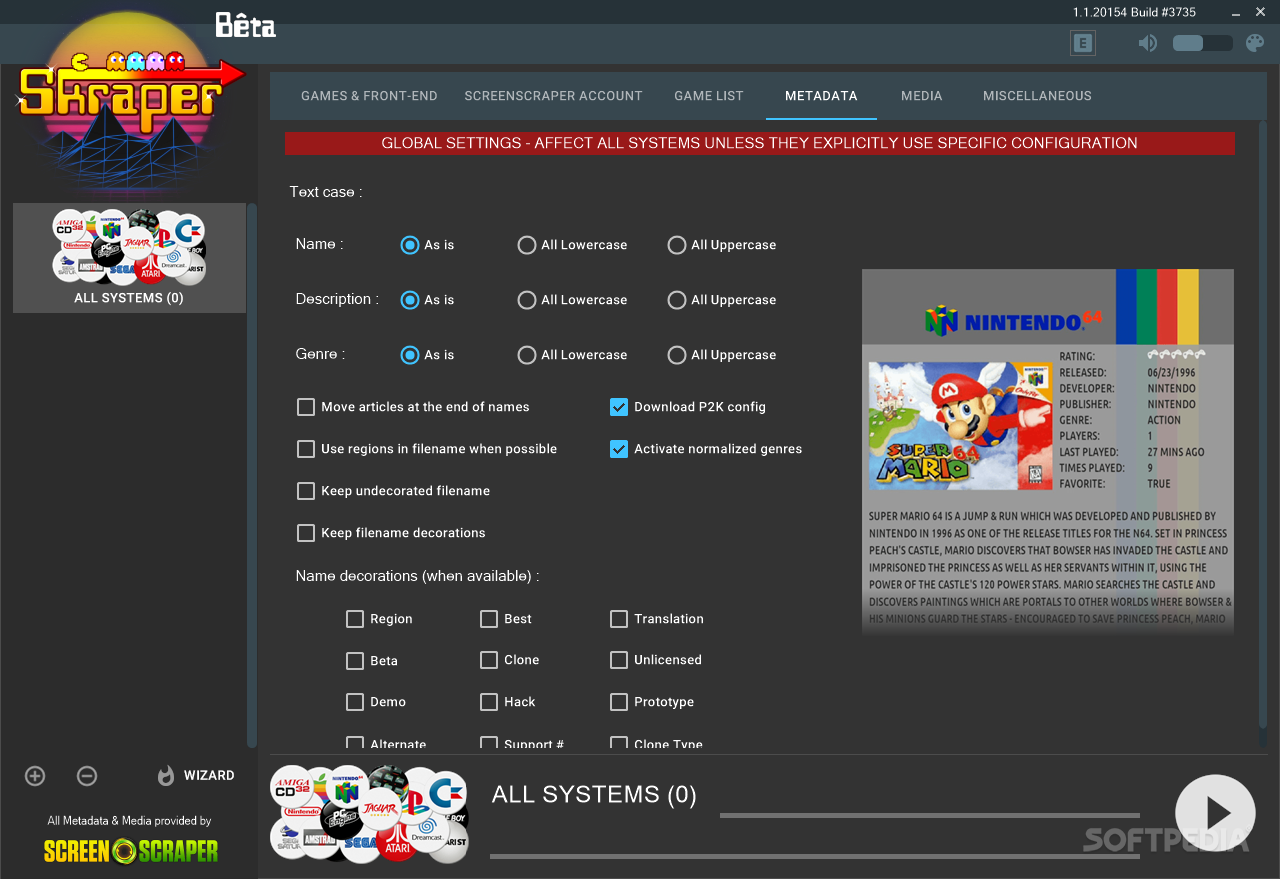Click the 'Name decorations (when available) :' label
The height and width of the screenshot is (879, 1280).
(x=417, y=576)
